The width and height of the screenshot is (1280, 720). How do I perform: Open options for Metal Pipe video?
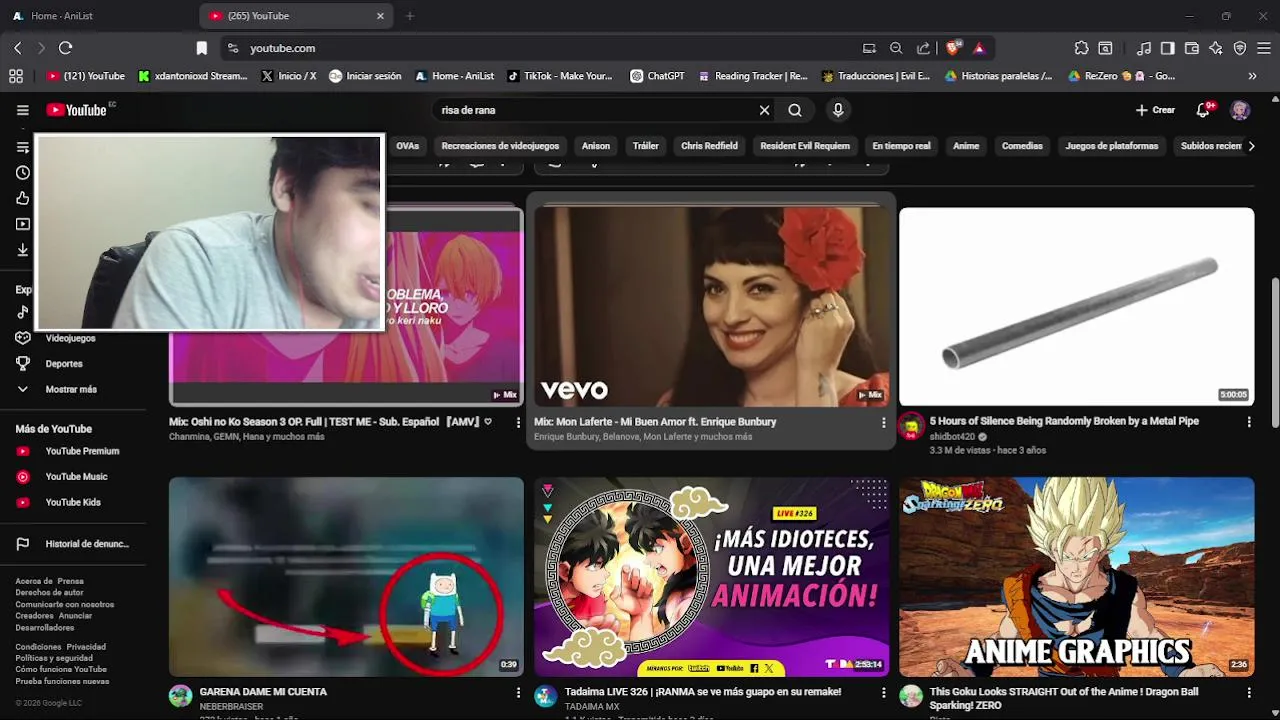1248,423
